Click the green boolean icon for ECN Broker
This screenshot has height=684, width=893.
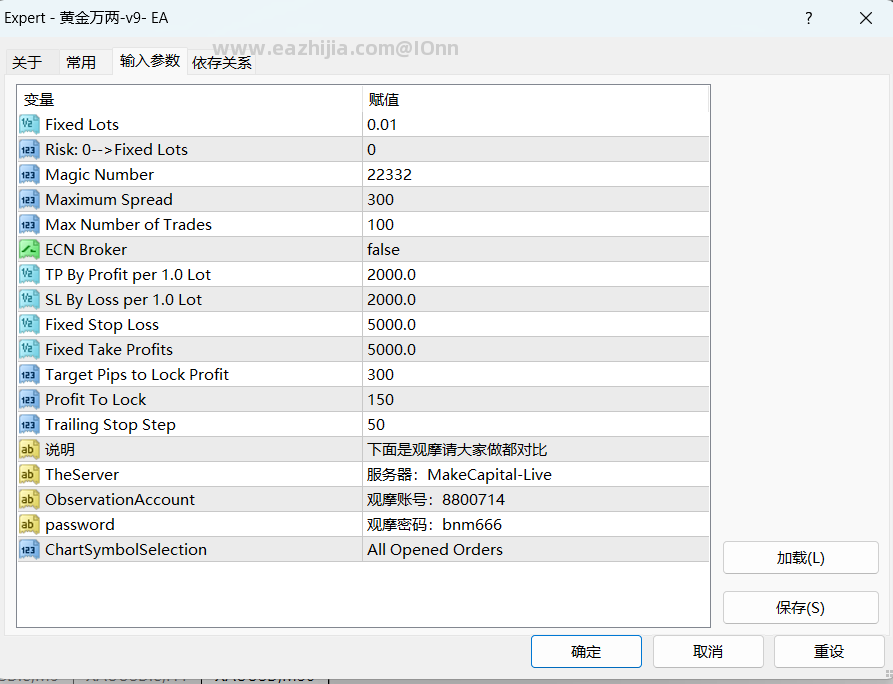tap(29, 249)
